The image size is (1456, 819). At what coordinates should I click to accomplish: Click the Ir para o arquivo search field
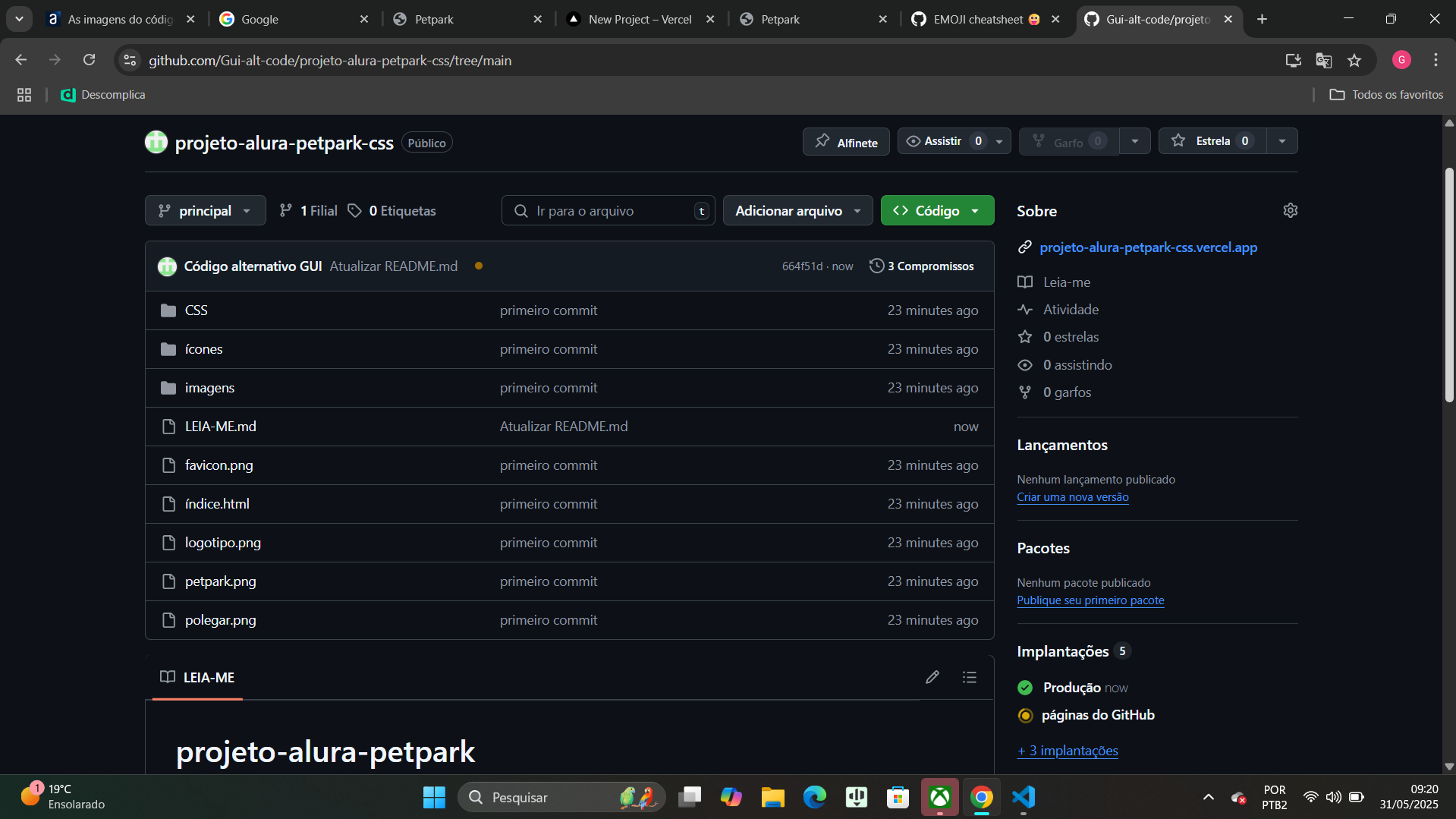608,210
